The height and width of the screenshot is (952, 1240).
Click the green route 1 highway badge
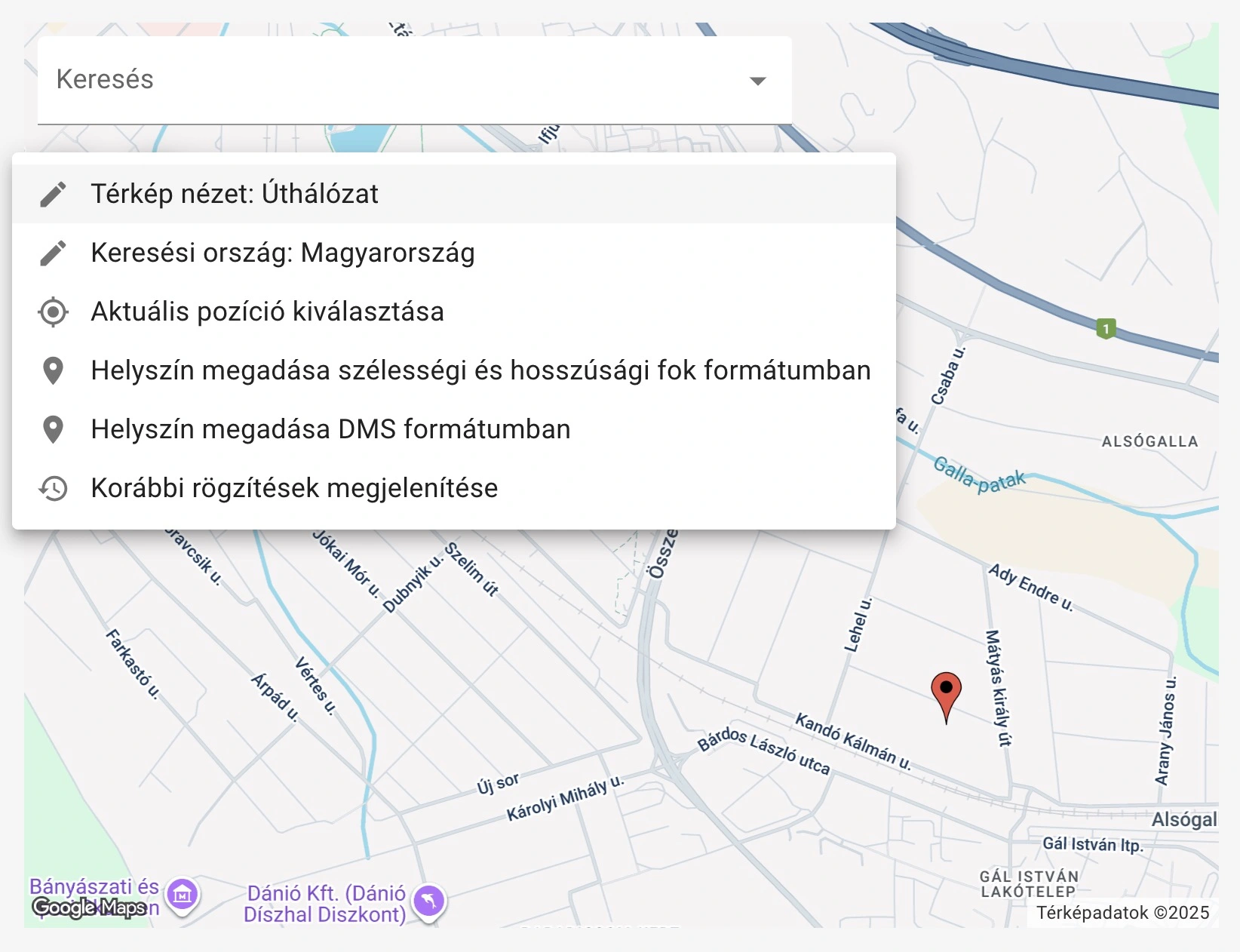[1106, 329]
